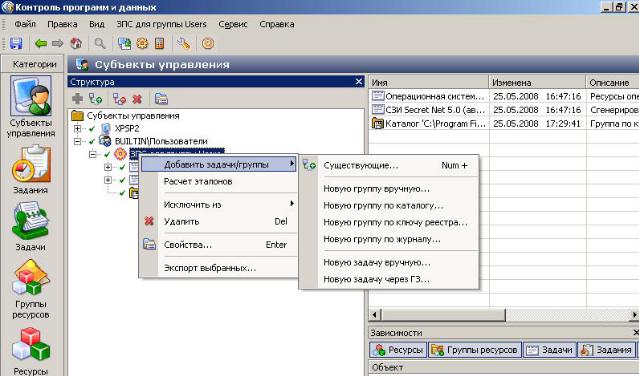Image resolution: width=639 pixels, height=376 pixels.
Task: Open Задачи category in sidebar
Action: 31,226
